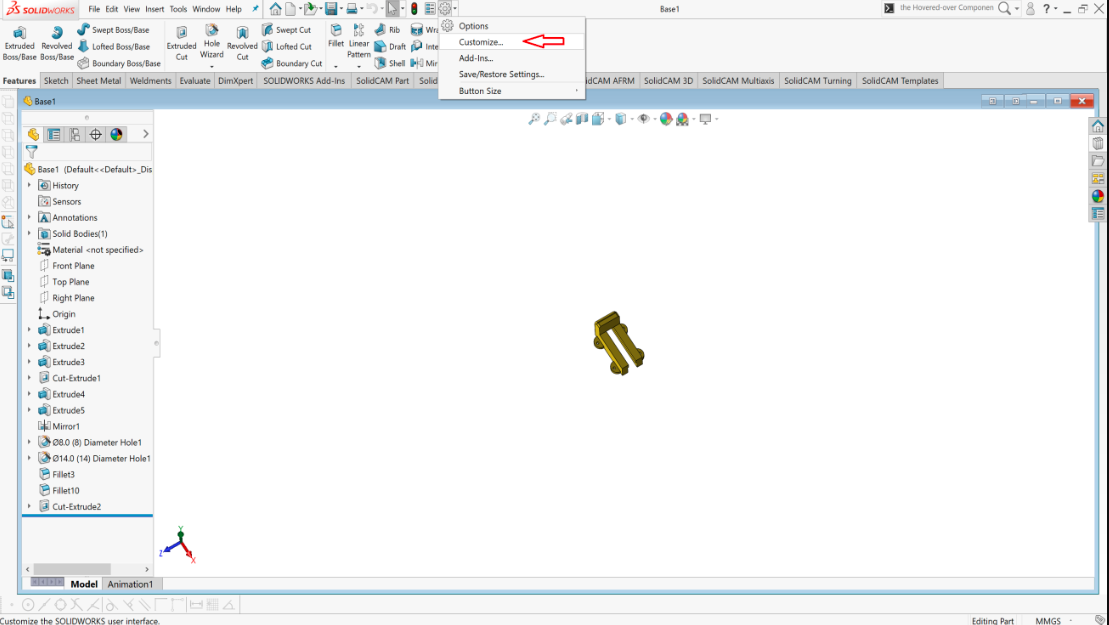The image size is (1109, 625).
Task: Select the Shell tool
Action: tap(390, 63)
